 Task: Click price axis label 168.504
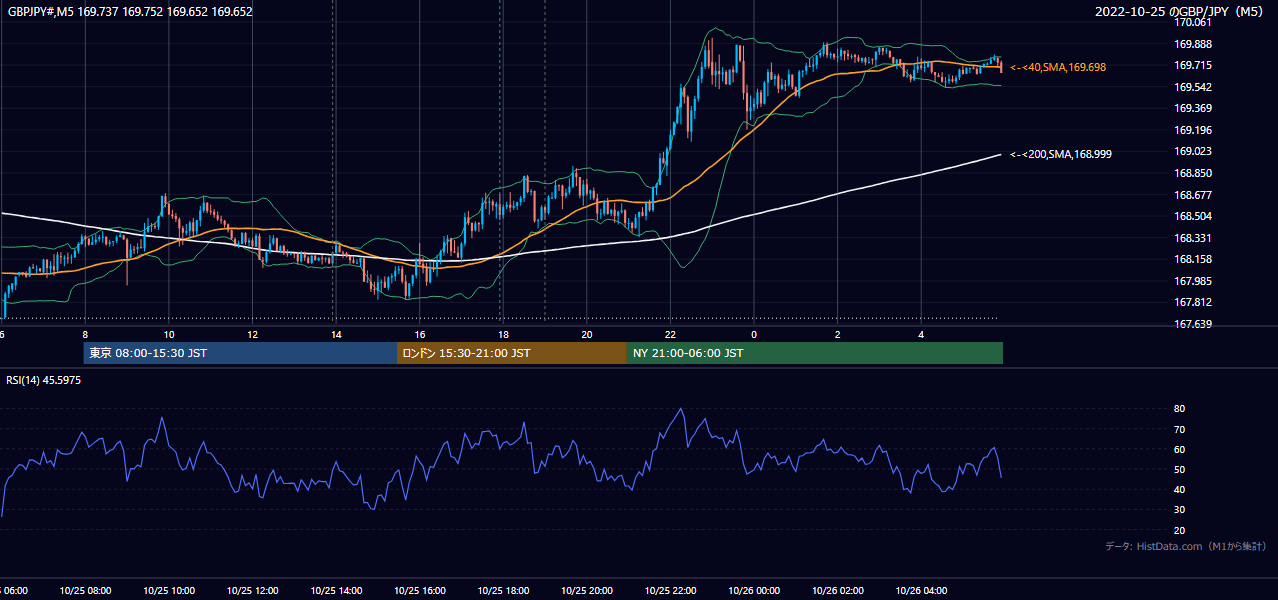coord(1192,216)
